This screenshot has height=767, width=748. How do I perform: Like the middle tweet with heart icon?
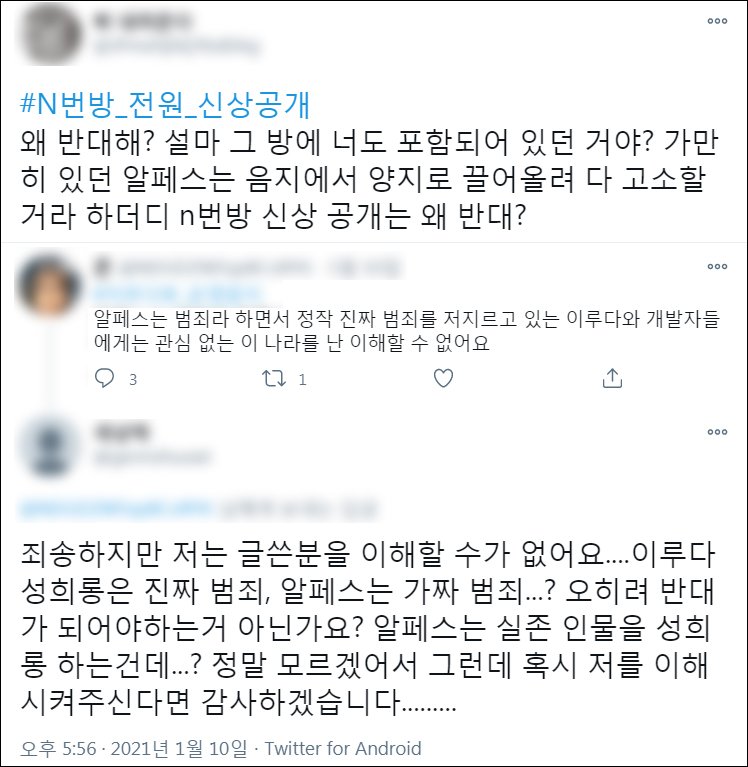click(x=443, y=379)
